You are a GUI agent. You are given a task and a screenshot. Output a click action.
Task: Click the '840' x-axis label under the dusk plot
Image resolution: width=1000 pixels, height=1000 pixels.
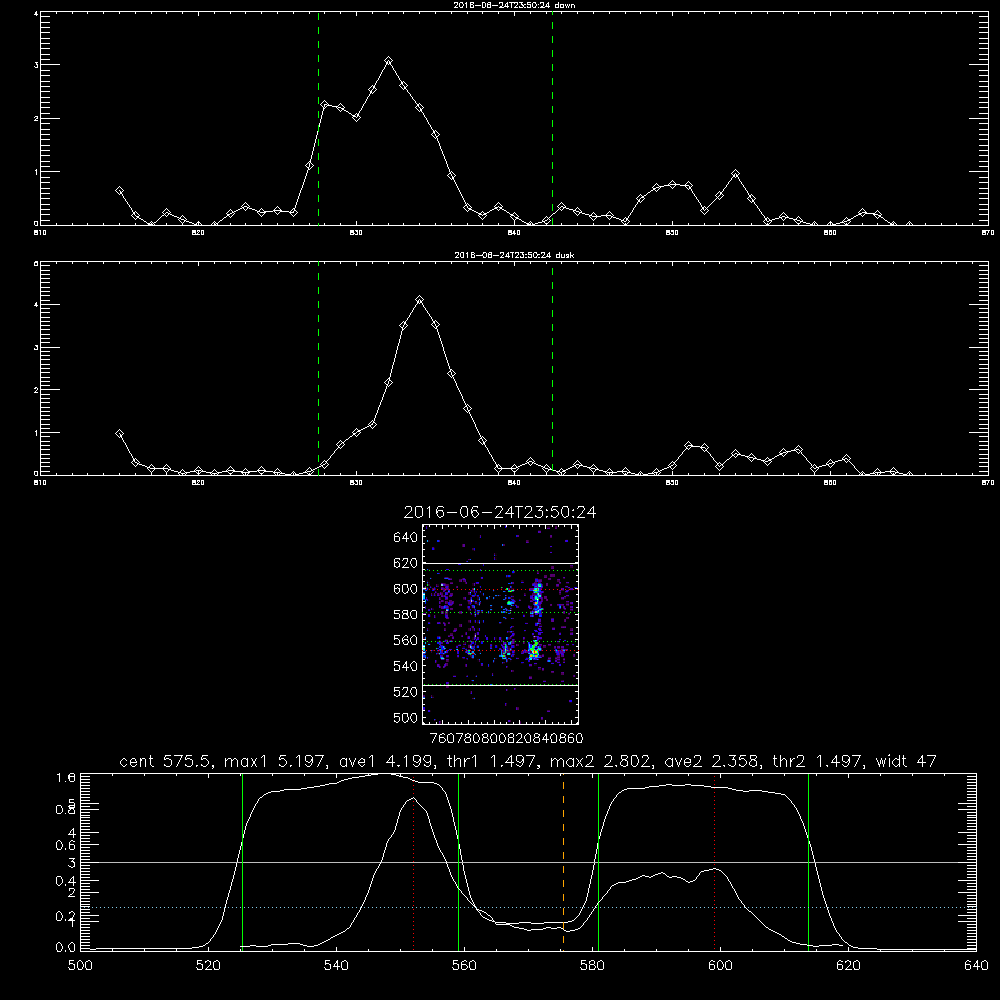(514, 483)
